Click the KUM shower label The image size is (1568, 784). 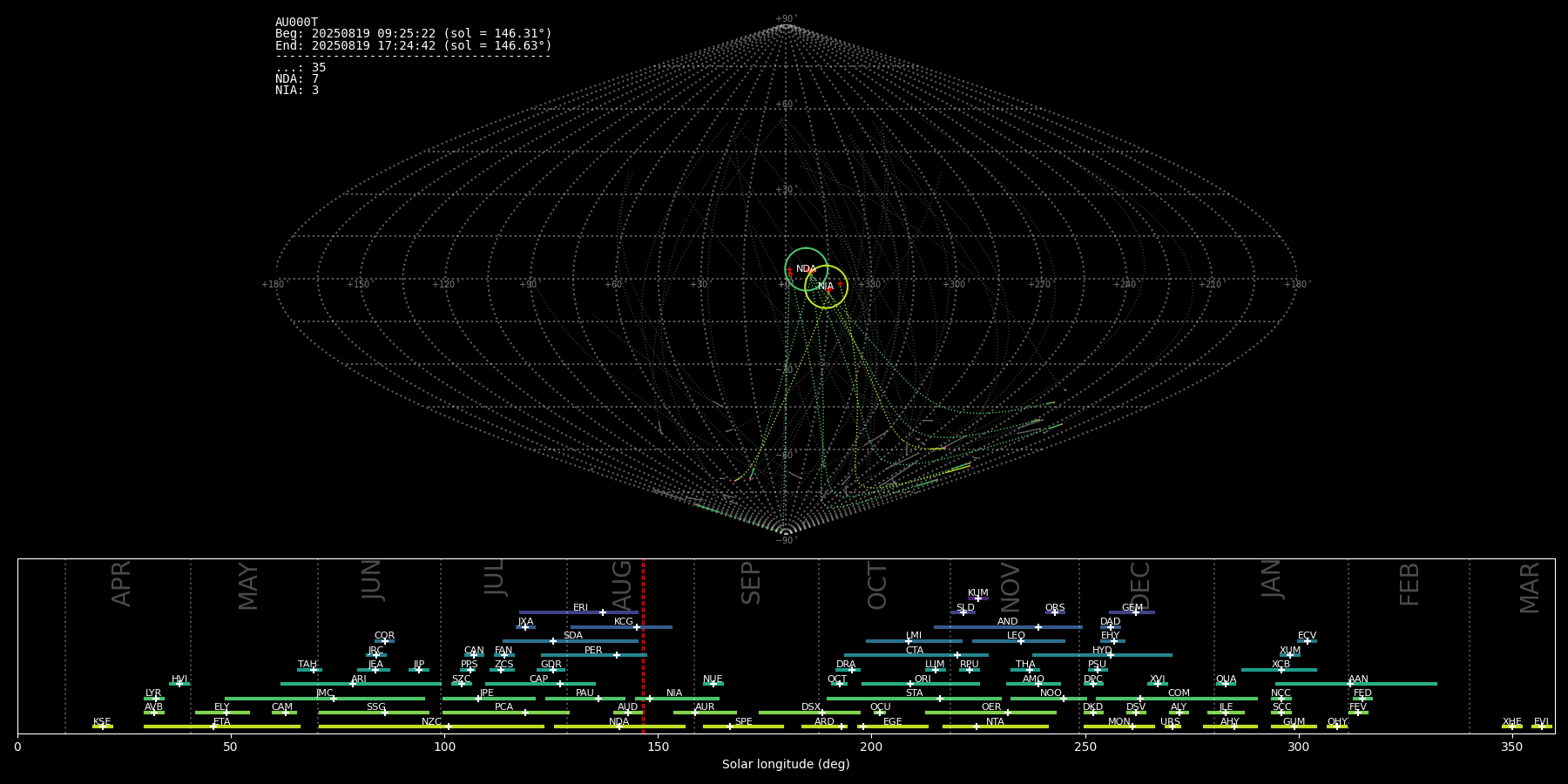pyautogui.click(x=978, y=593)
